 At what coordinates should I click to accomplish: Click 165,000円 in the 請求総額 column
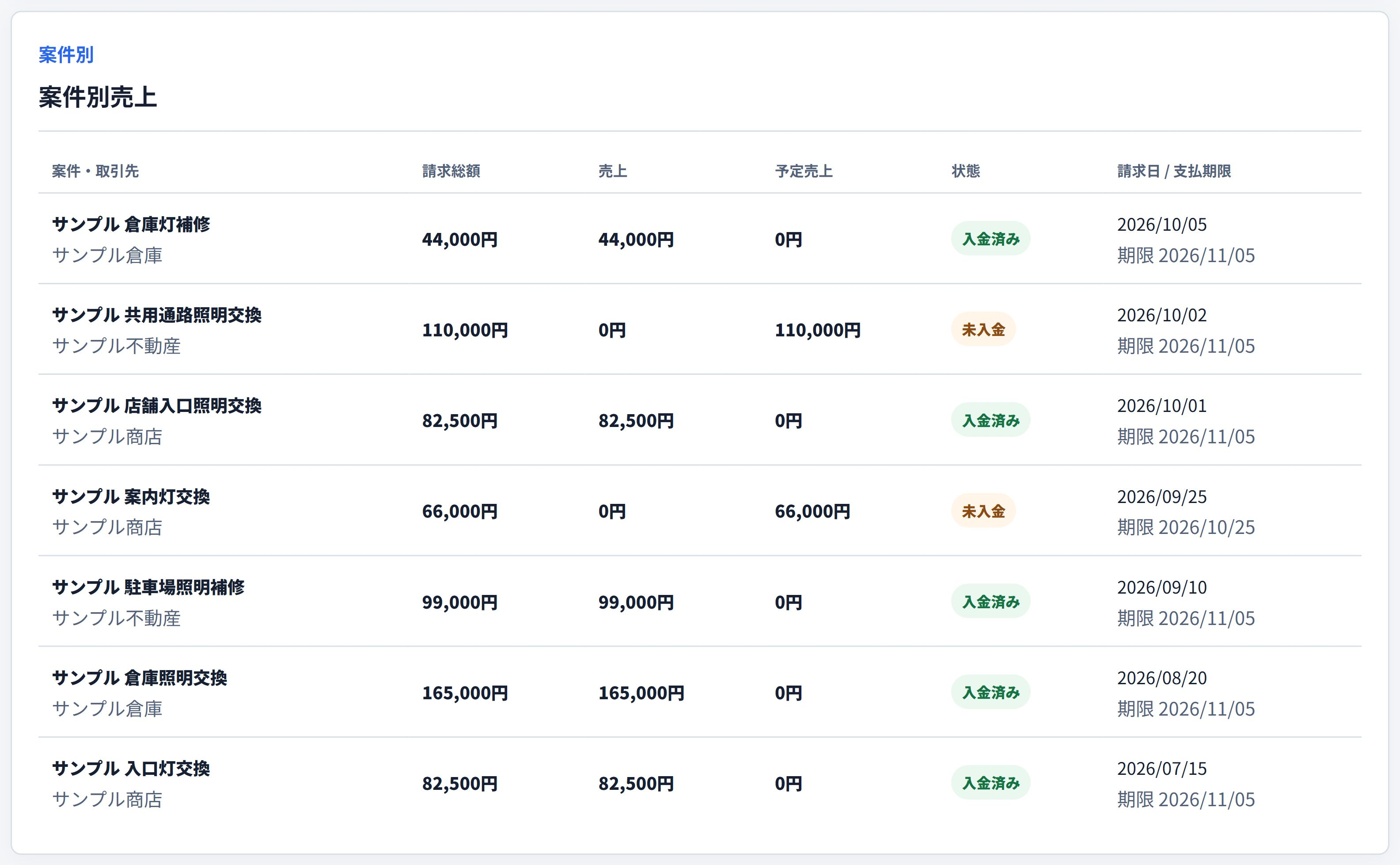pyautogui.click(x=465, y=693)
